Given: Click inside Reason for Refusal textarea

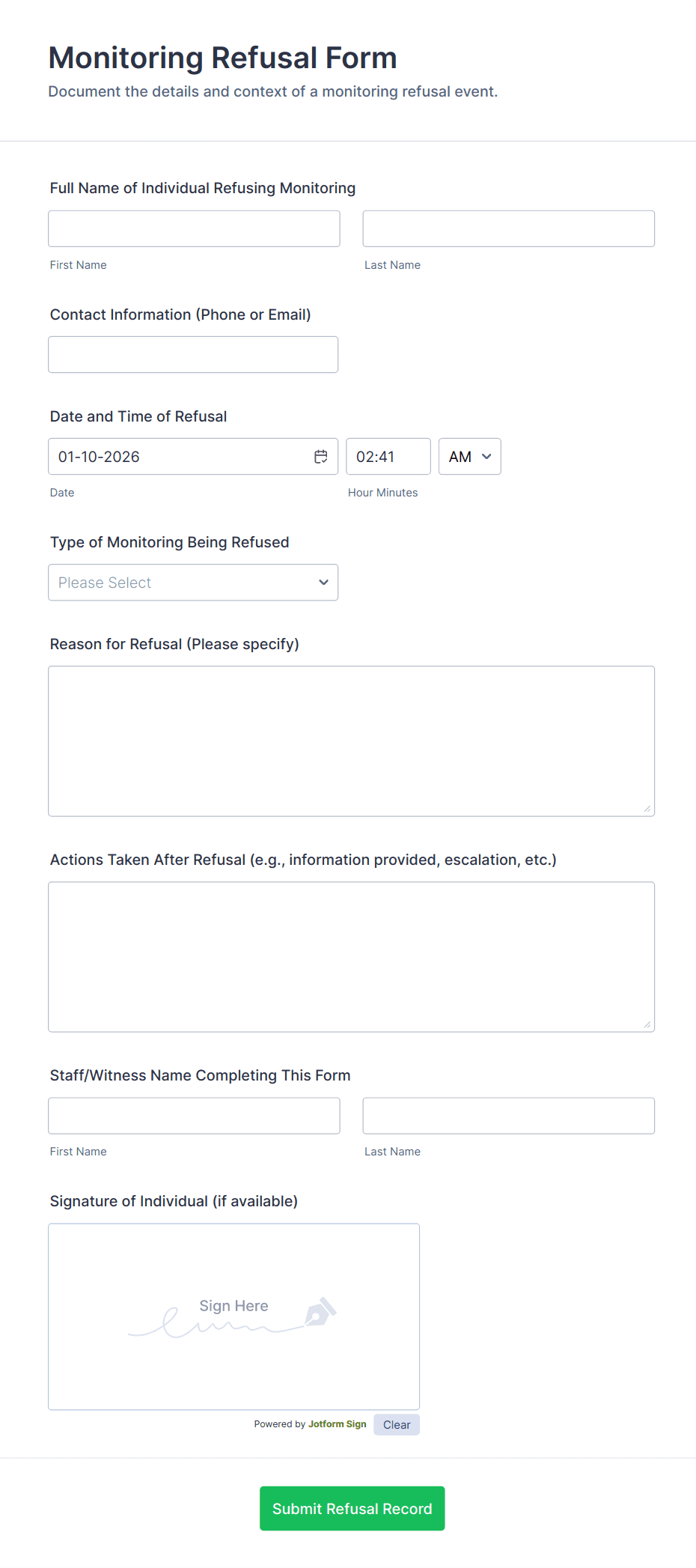Looking at the screenshot, I should coord(351,741).
